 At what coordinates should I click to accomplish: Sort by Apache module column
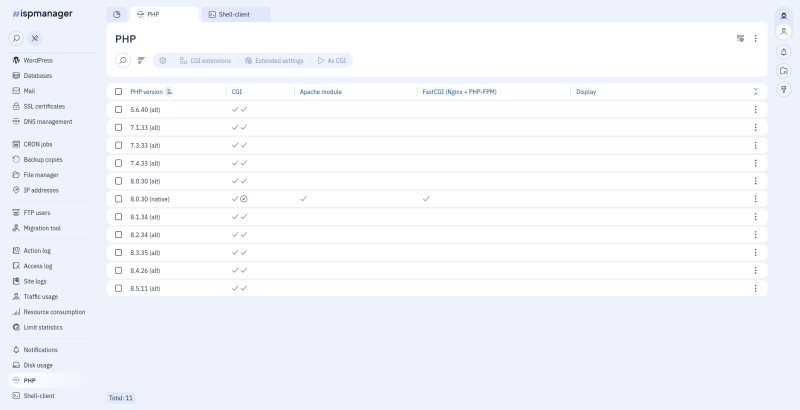[320, 92]
